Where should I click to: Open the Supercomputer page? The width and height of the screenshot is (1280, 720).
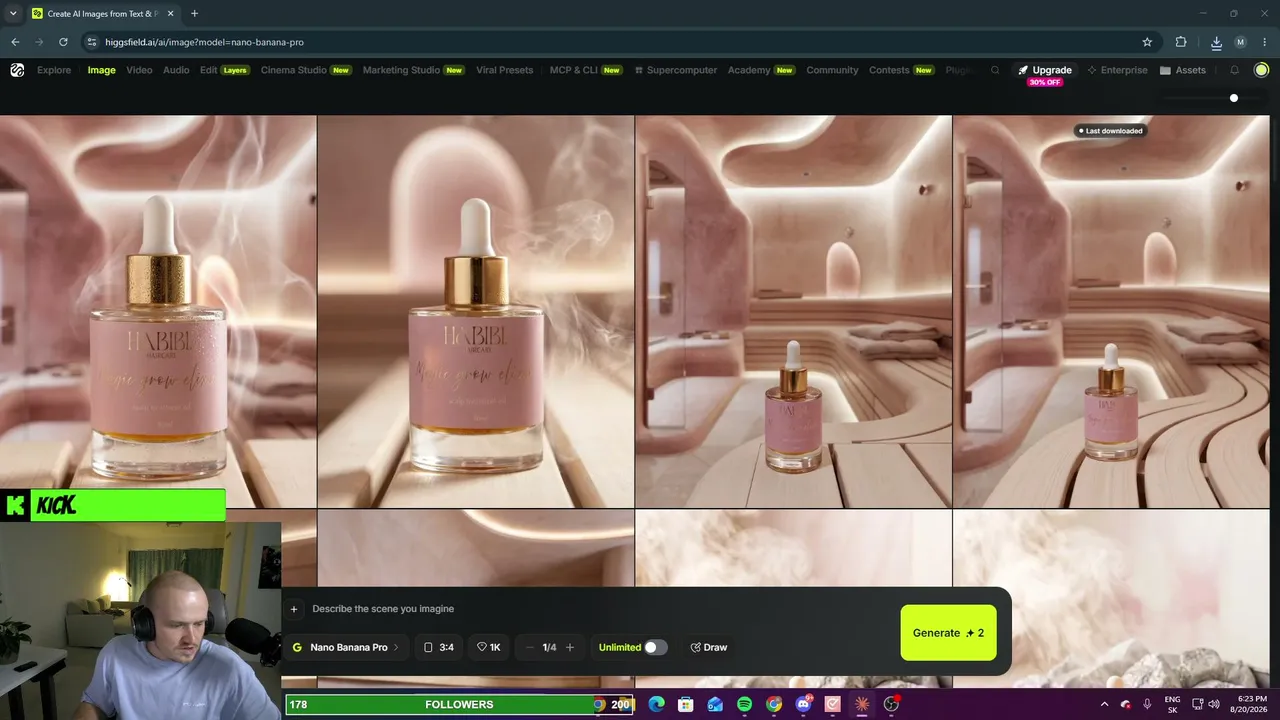point(676,70)
